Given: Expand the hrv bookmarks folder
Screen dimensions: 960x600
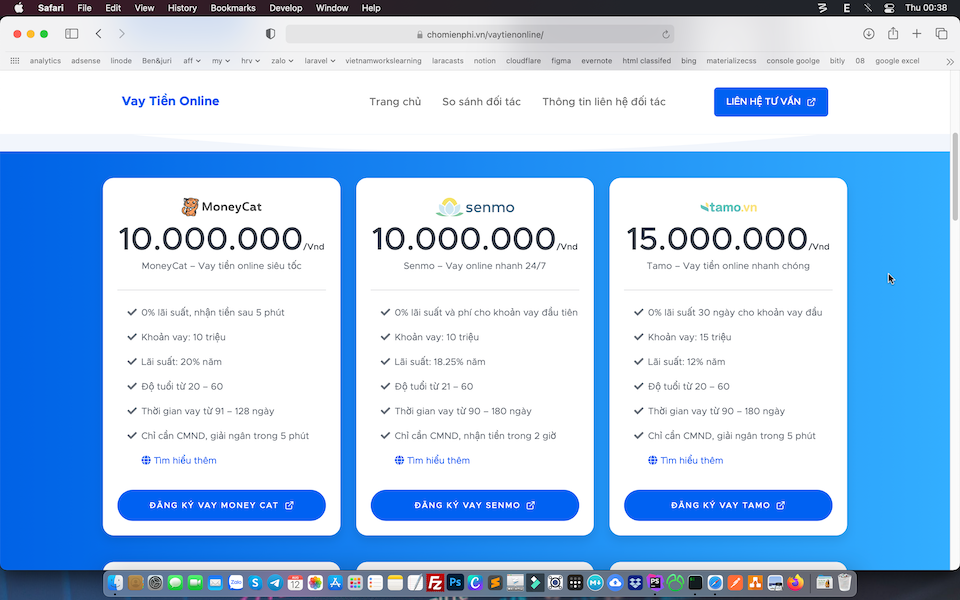Looking at the screenshot, I should pos(250,61).
